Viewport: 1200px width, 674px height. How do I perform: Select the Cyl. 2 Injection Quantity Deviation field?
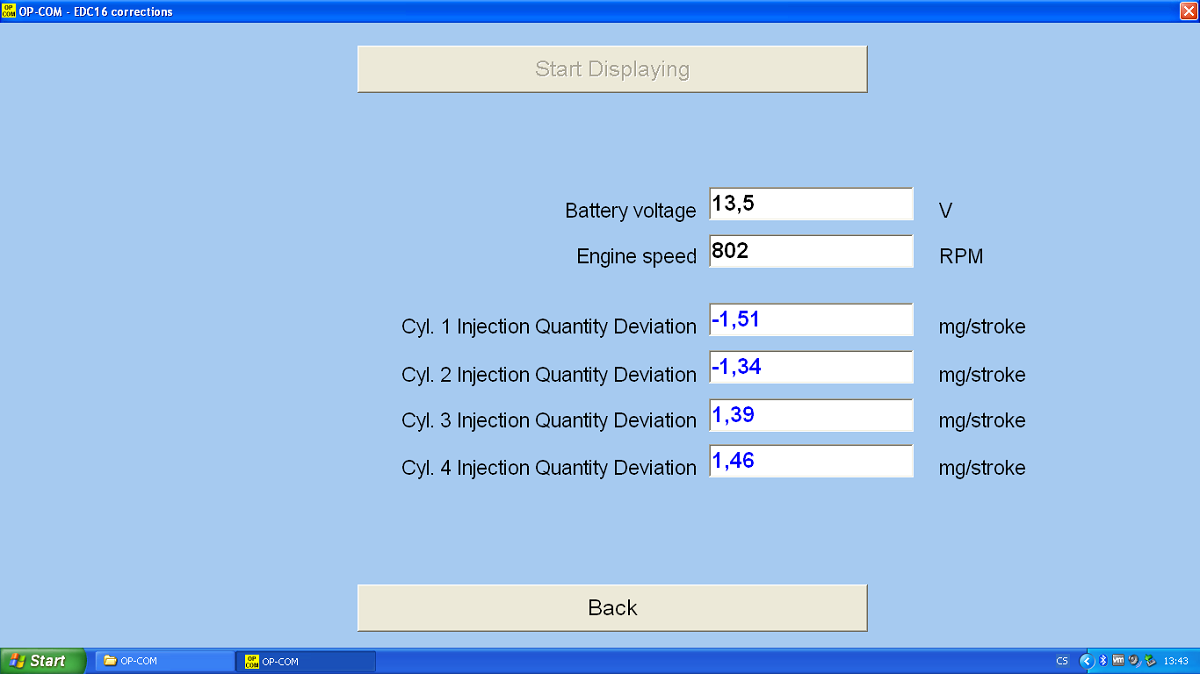click(x=810, y=368)
